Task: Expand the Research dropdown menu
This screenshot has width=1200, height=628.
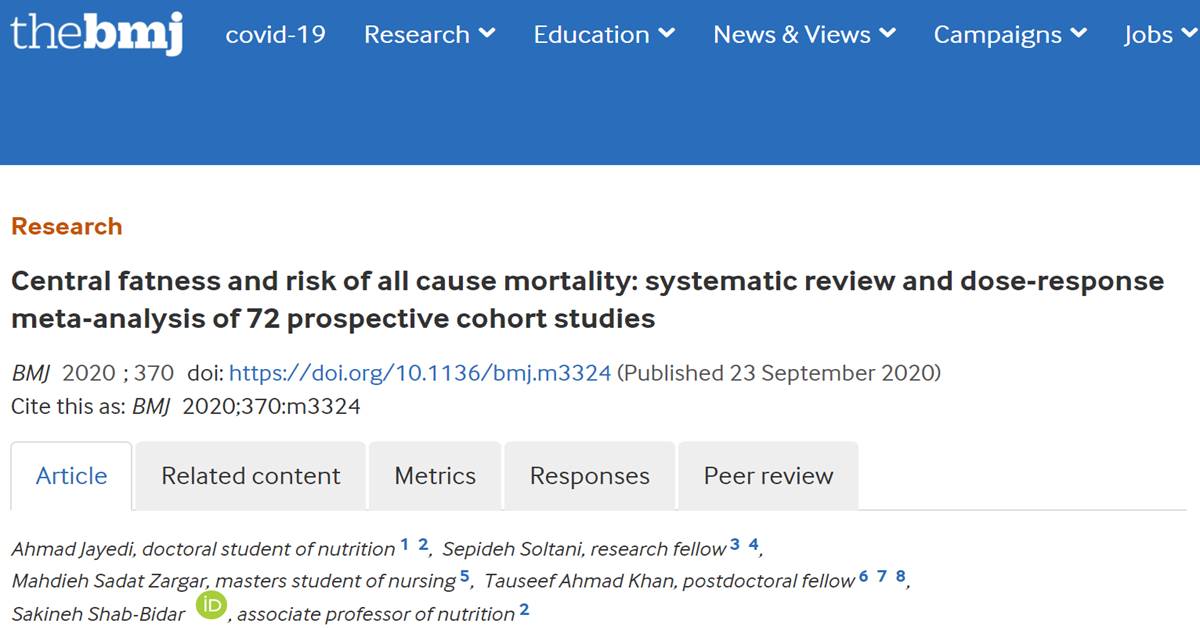Action: pyautogui.click(x=430, y=34)
